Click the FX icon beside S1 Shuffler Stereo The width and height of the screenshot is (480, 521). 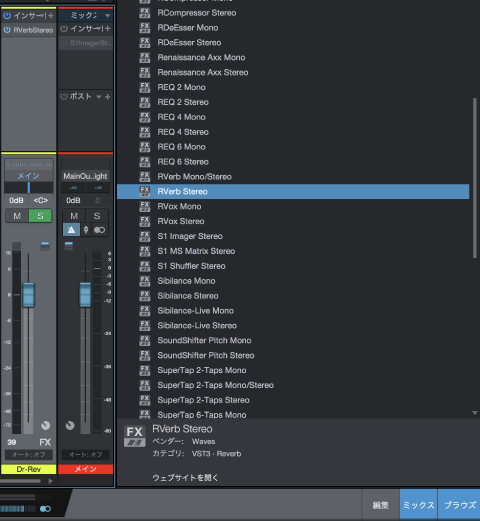145,266
